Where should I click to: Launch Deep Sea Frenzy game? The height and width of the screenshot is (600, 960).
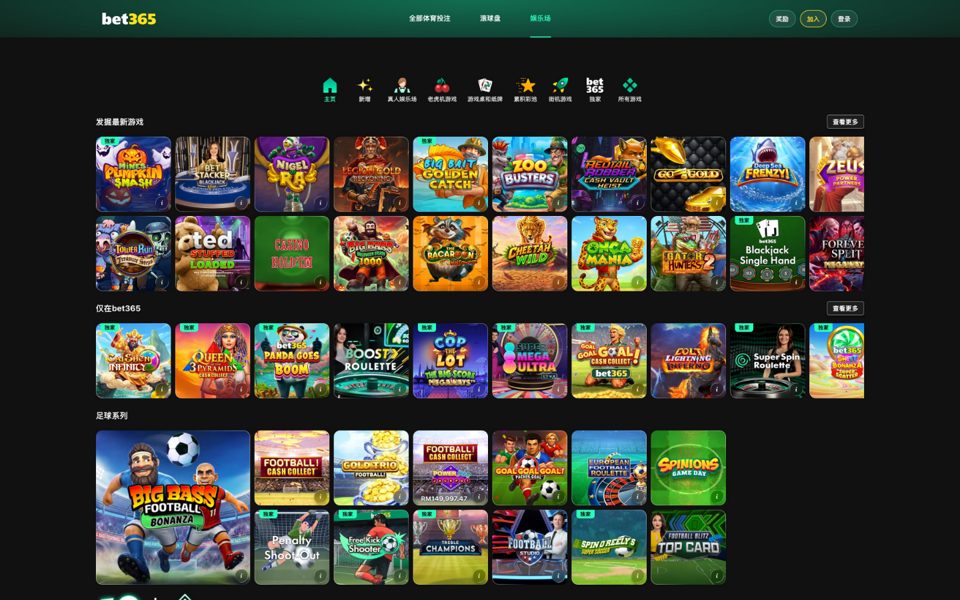point(768,174)
